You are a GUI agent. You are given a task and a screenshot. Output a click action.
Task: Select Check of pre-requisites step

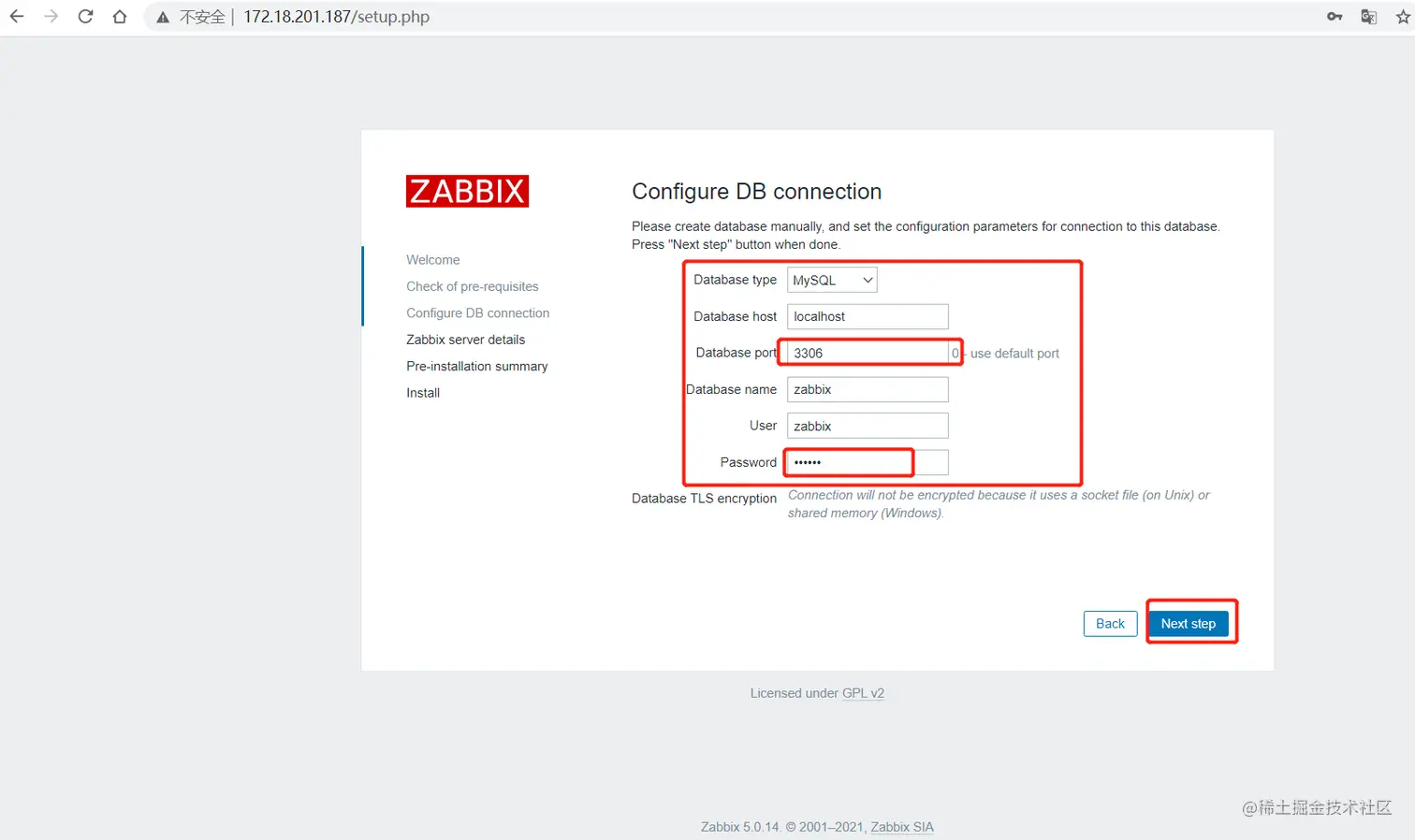473,286
